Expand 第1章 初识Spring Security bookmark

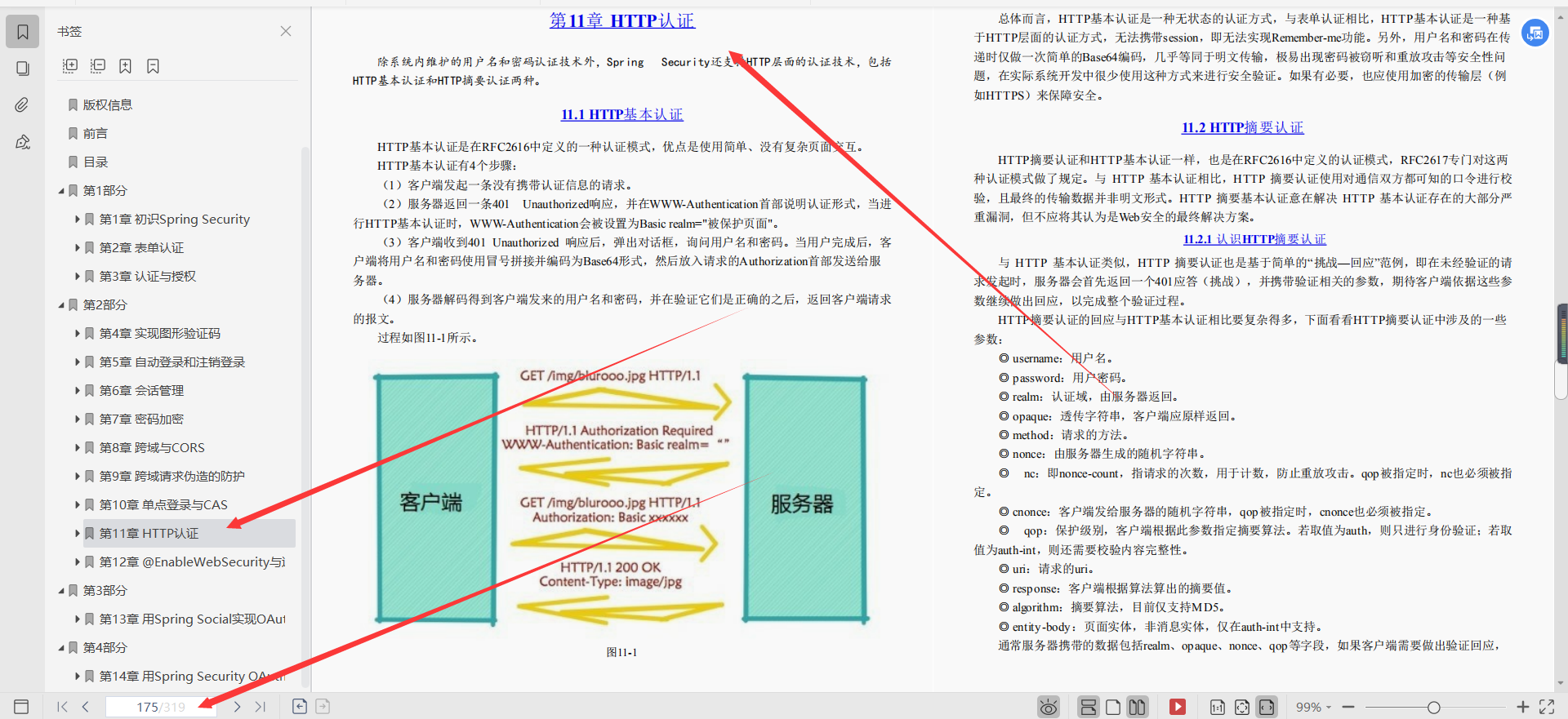point(78,220)
